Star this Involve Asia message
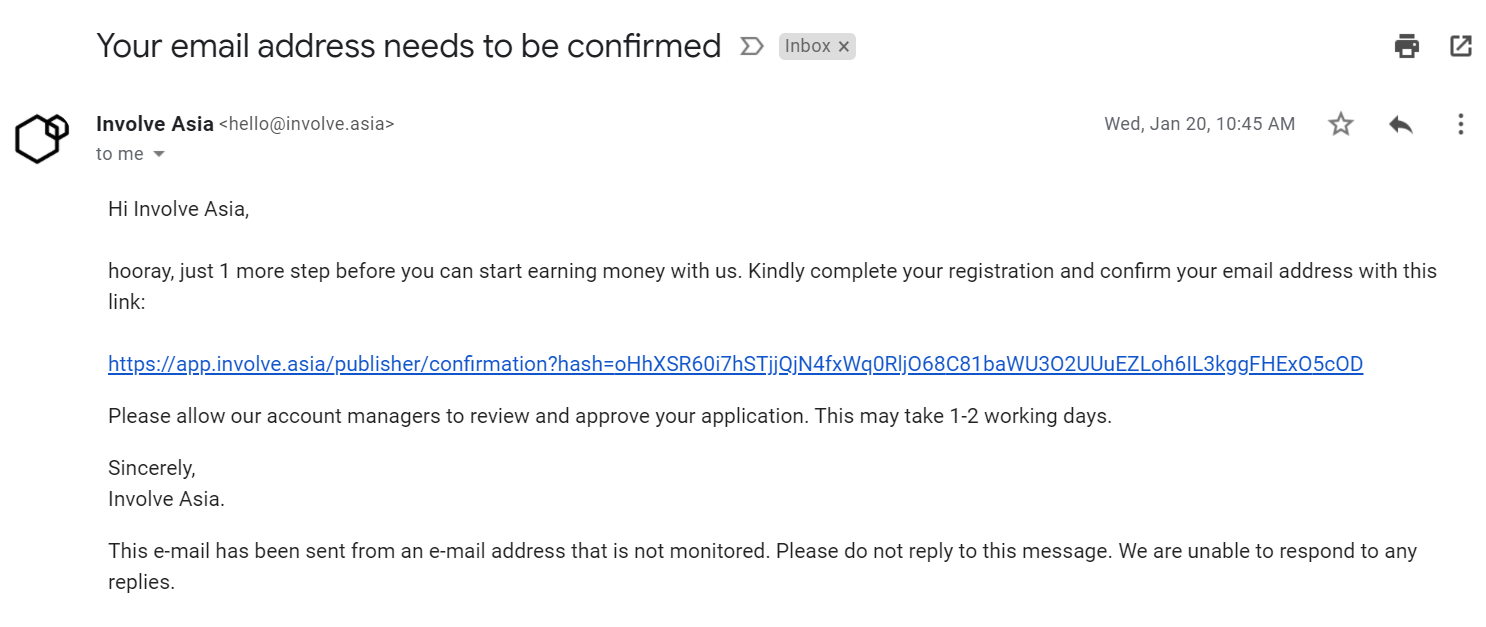Viewport: 1486px width, 627px height. pos(1341,124)
